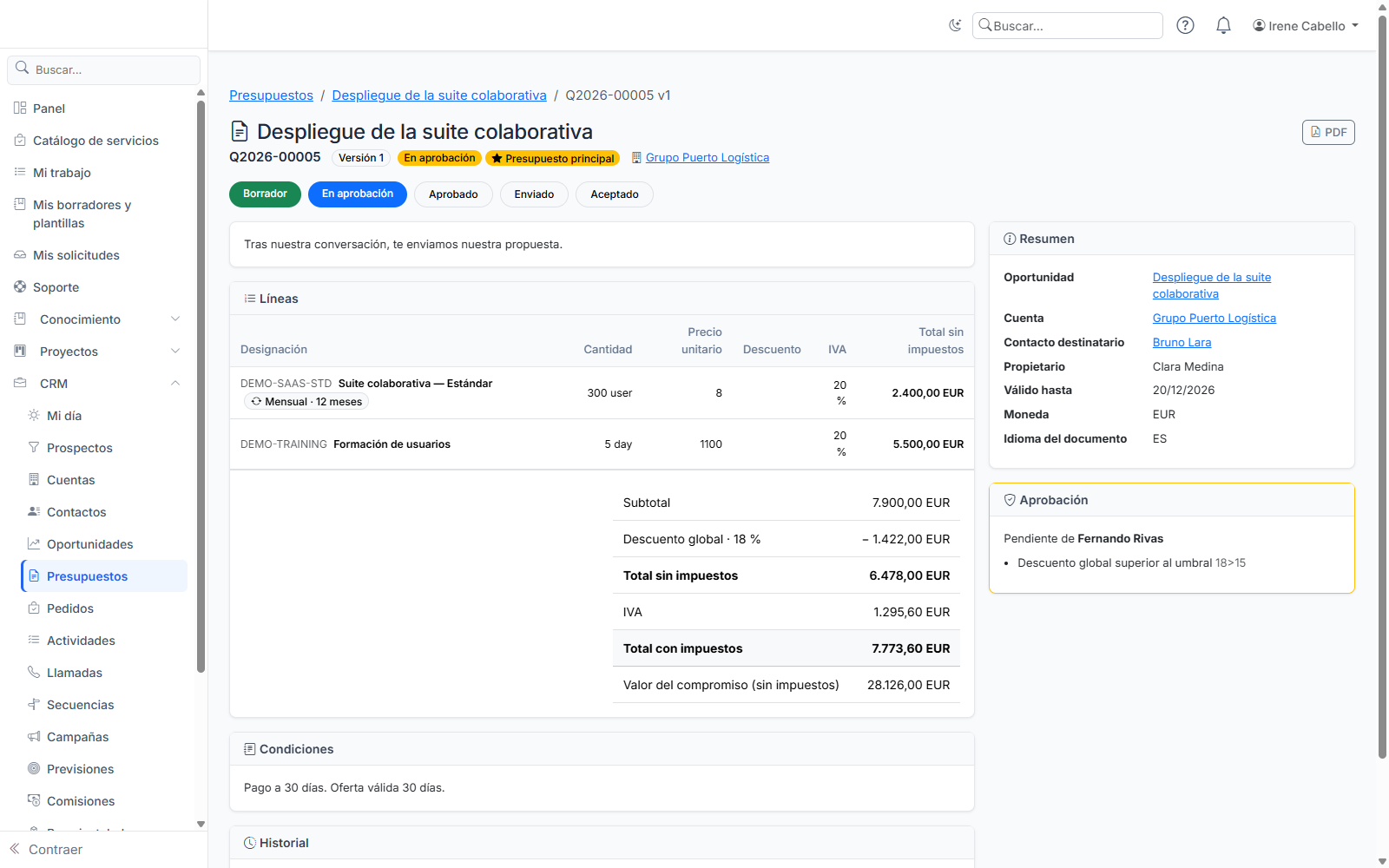Image resolution: width=1389 pixels, height=868 pixels.
Task: Open Oportunidades in the CRM menu
Action: (x=104, y=544)
